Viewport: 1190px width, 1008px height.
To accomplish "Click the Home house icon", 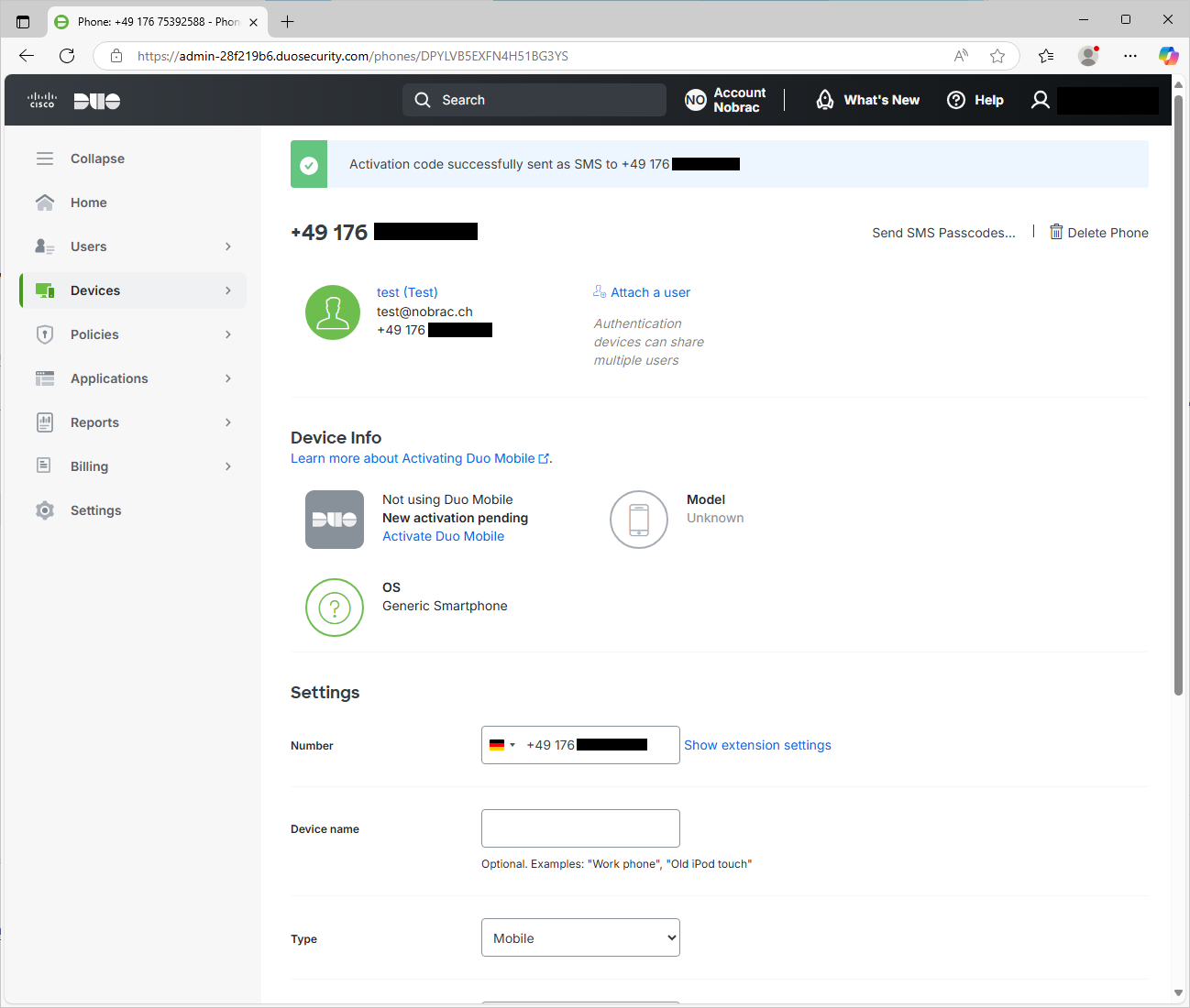I will pyautogui.click(x=45, y=203).
